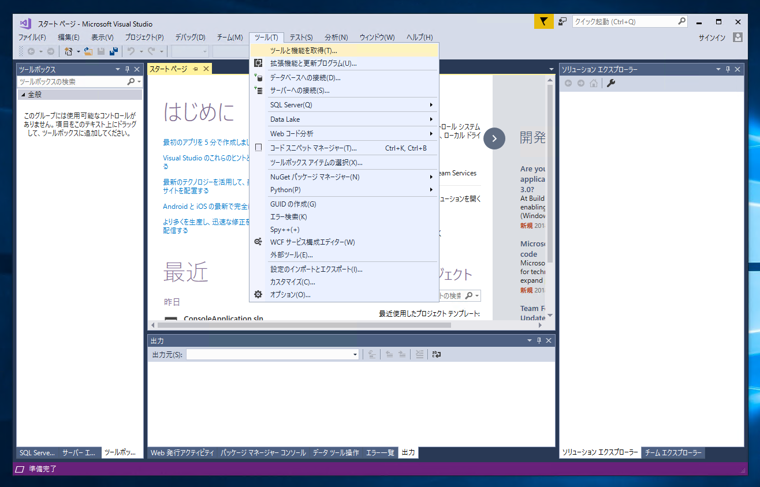Screen dimensions: 760x487
Task: Click the New Project toolbar icon
Action: point(68,51)
